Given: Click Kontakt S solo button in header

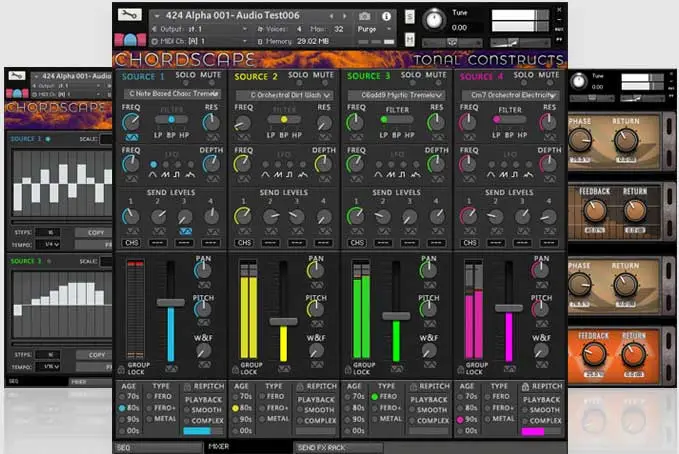Looking at the screenshot, I should (409, 17).
